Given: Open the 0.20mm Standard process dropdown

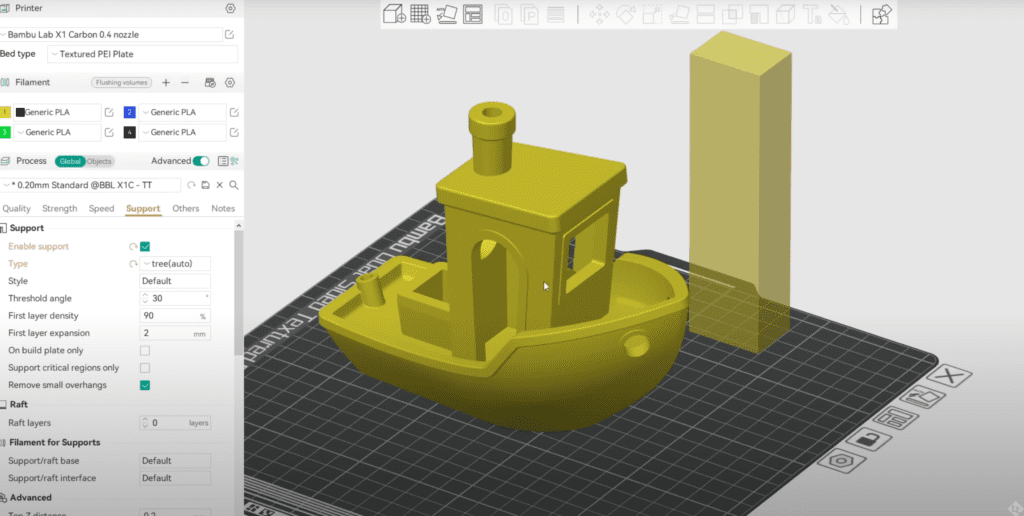Looking at the screenshot, I should (x=90, y=185).
